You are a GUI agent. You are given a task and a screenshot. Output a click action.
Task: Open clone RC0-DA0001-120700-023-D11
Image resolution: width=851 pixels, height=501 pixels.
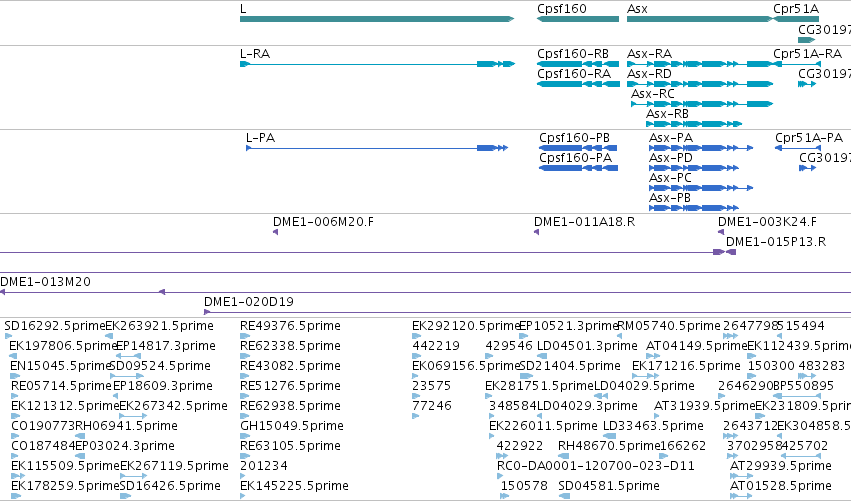(x=596, y=467)
